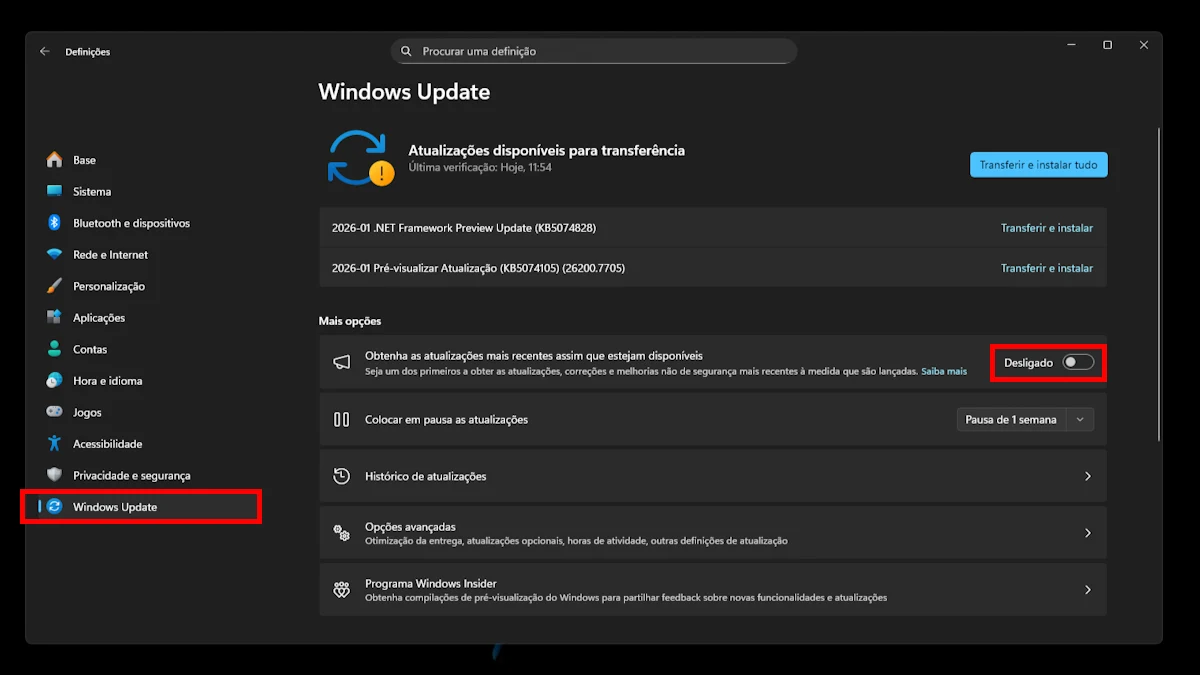The width and height of the screenshot is (1200, 675).
Task: Click the Jogos controller icon
Action: 55,412
